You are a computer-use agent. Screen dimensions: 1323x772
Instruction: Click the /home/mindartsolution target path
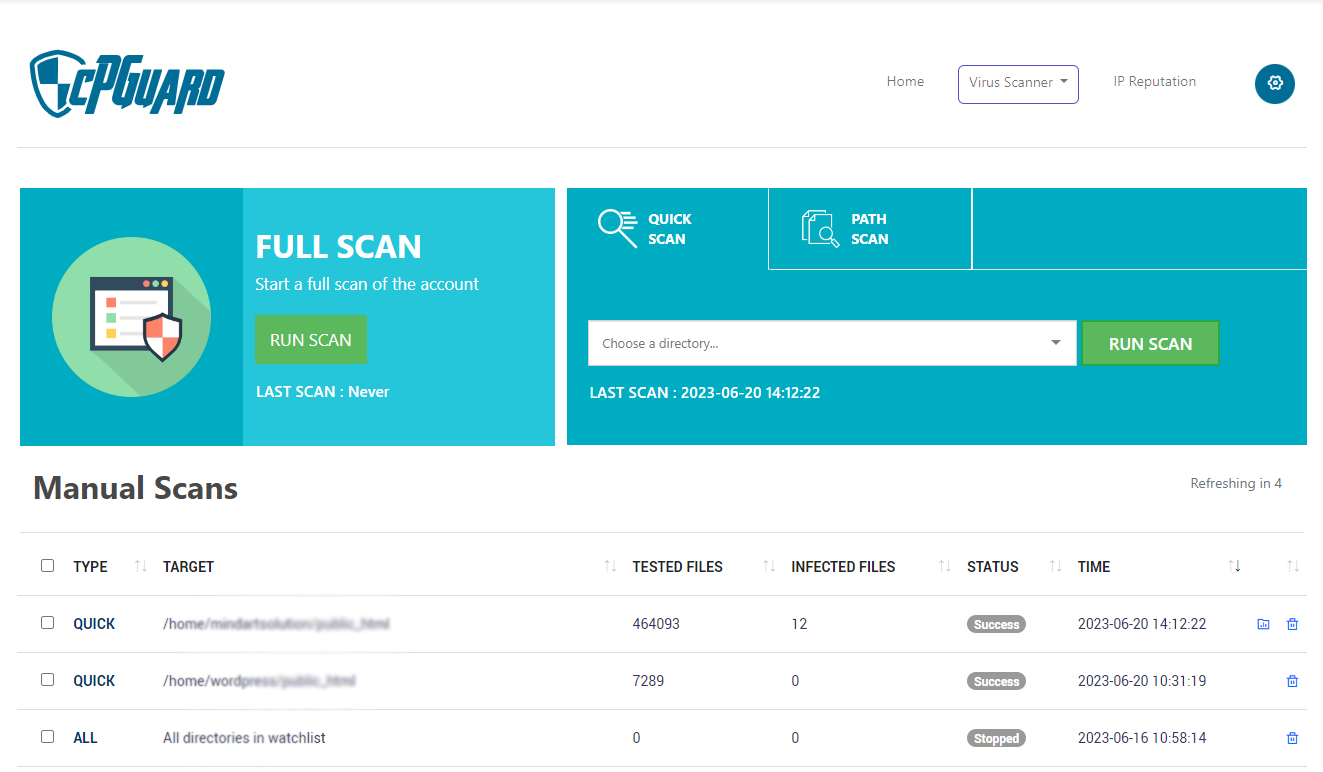click(x=276, y=624)
